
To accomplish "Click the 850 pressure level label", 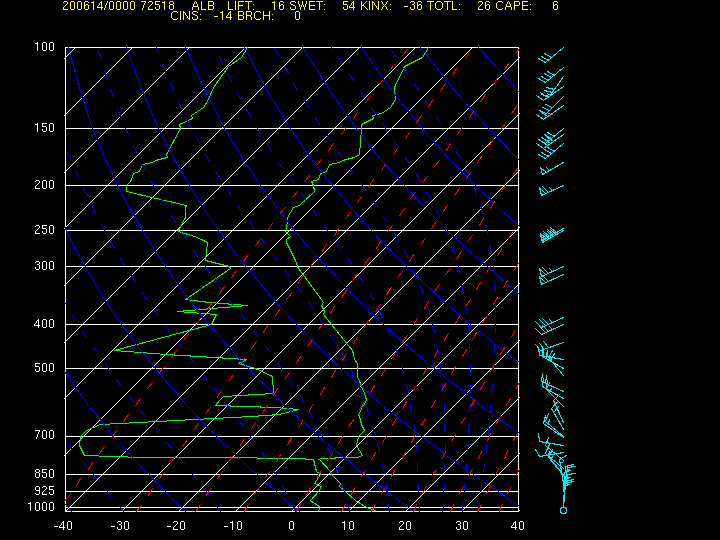I will (x=45, y=474).
